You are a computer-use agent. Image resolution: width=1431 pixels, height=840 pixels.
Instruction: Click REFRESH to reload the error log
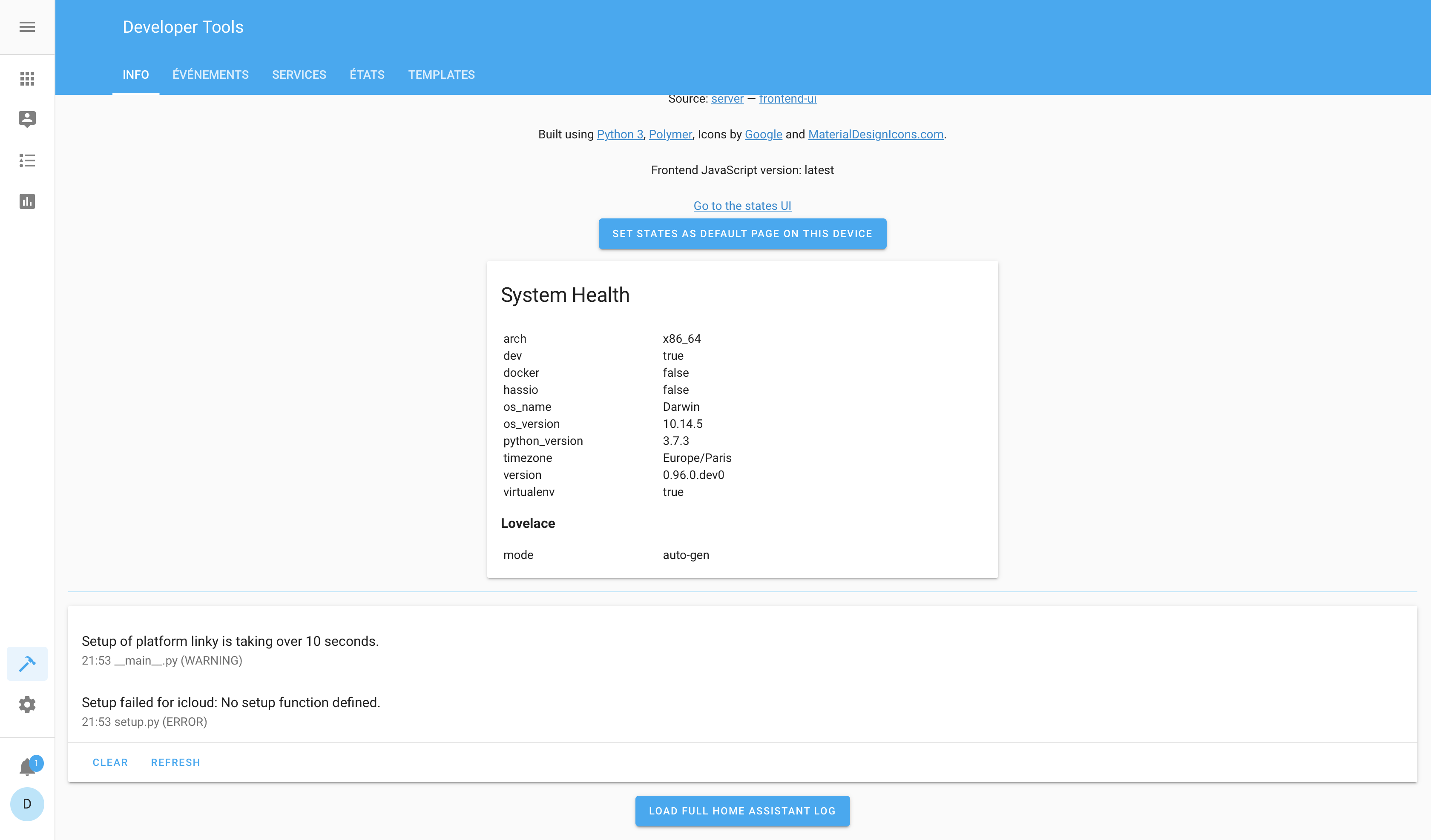tap(175, 762)
